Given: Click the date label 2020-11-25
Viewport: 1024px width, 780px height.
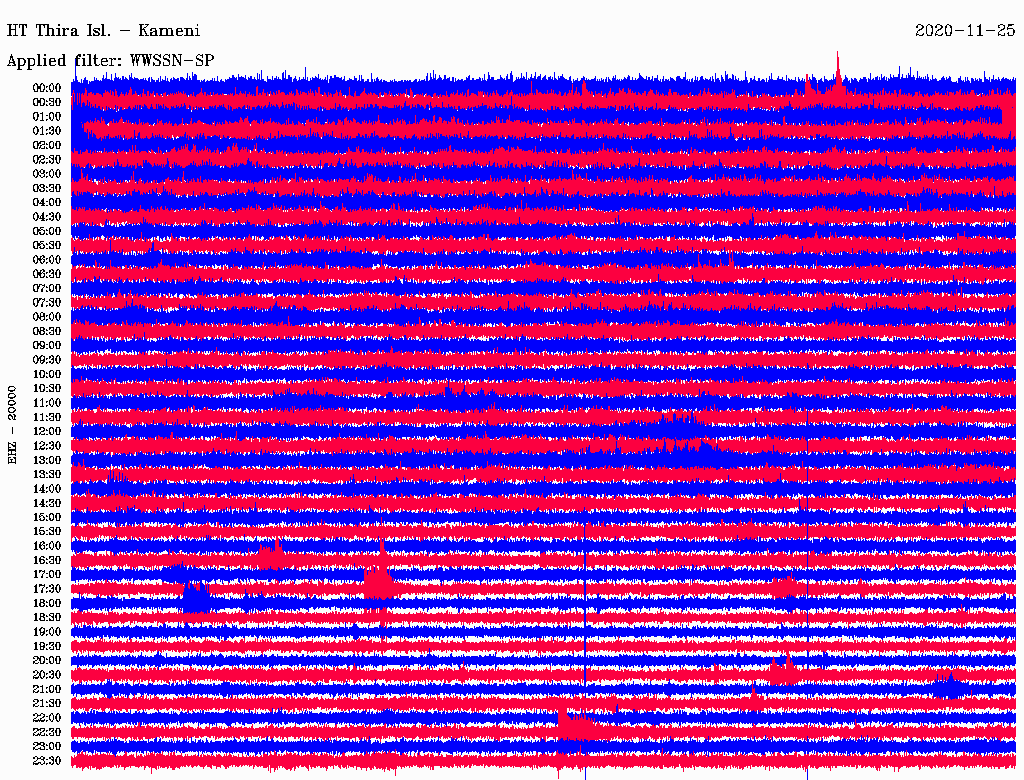Looking at the screenshot, I should click(x=965, y=31).
